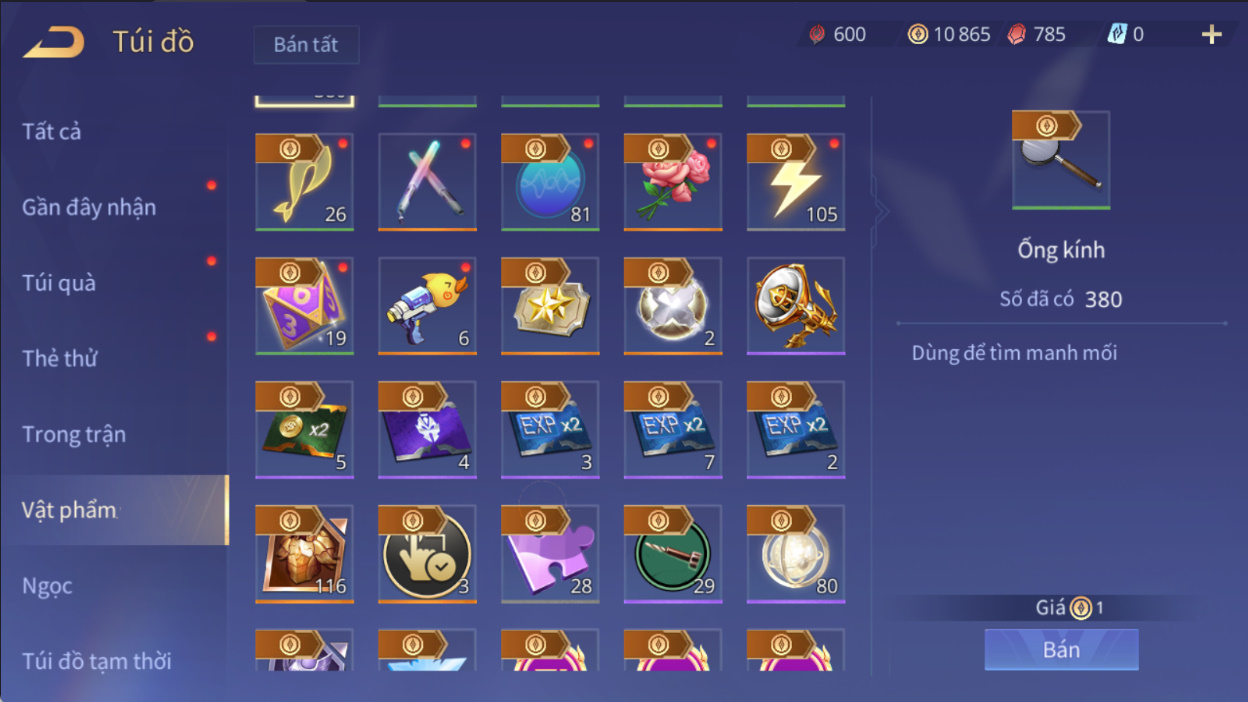The width and height of the screenshot is (1248, 702).
Task: Select the duck water gun item
Action: point(427,306)
